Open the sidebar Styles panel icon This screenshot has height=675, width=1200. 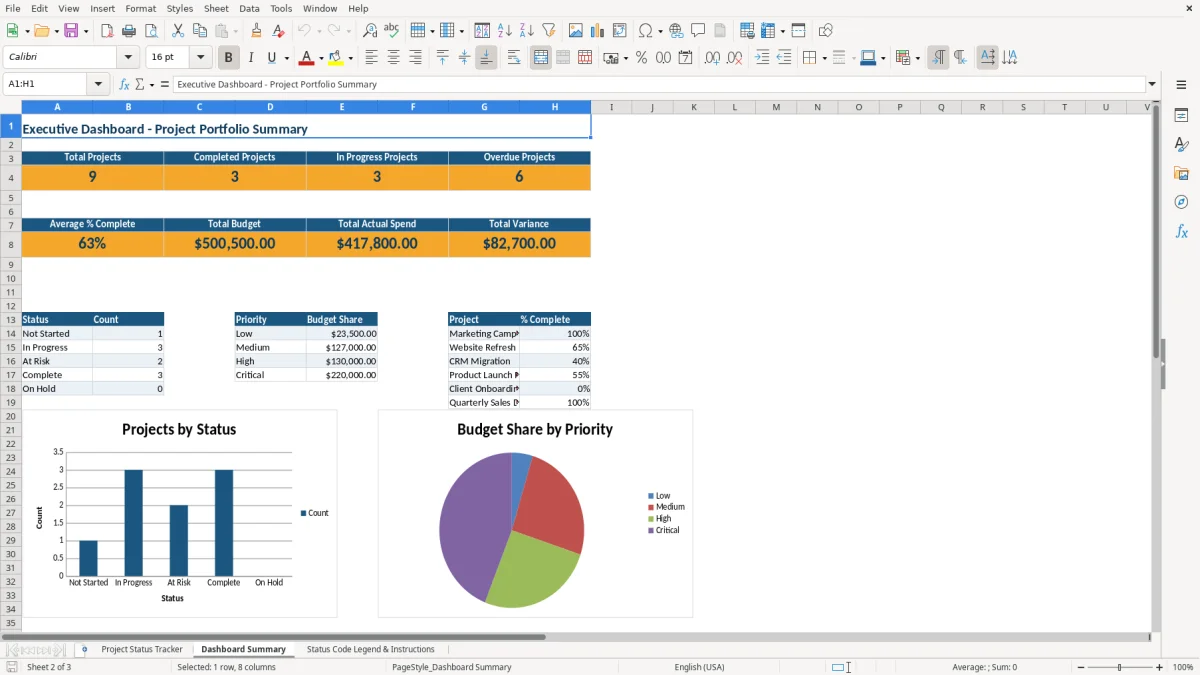tap(1181, 145)
